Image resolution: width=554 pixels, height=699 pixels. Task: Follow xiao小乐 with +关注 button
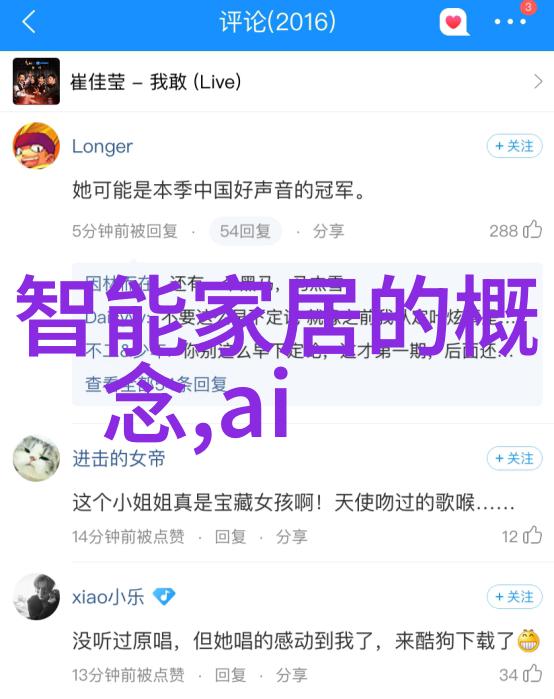click(514, 596)
